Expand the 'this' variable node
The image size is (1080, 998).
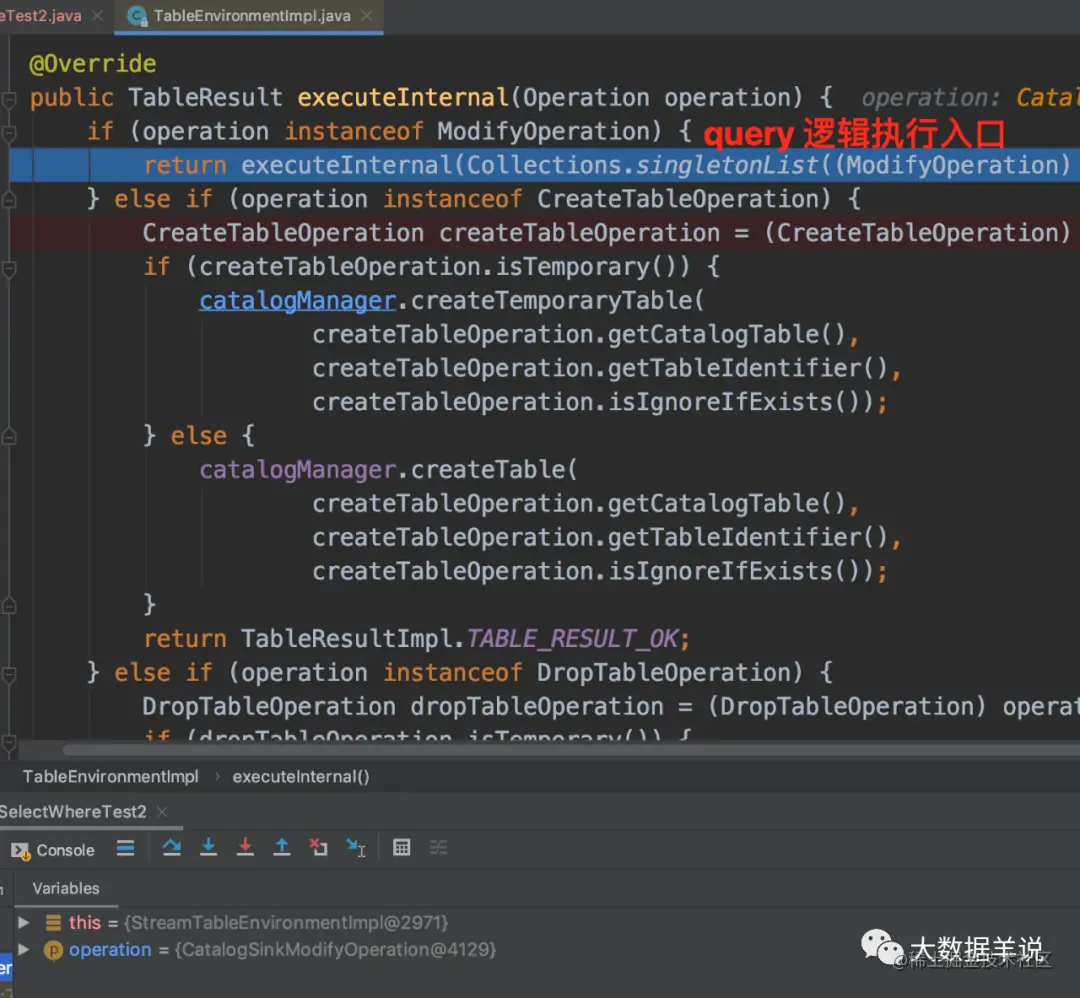pos(23,922)
